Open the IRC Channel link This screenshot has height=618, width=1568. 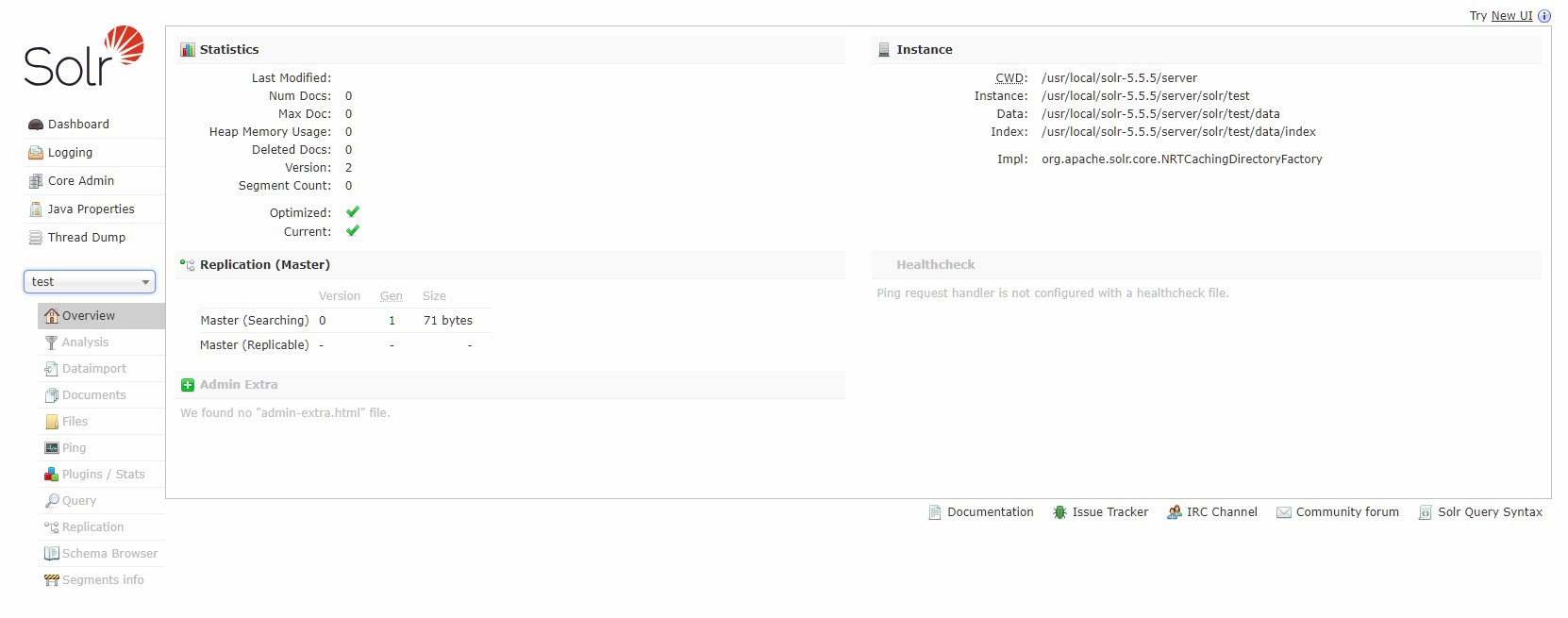[x=1222, y=512]
